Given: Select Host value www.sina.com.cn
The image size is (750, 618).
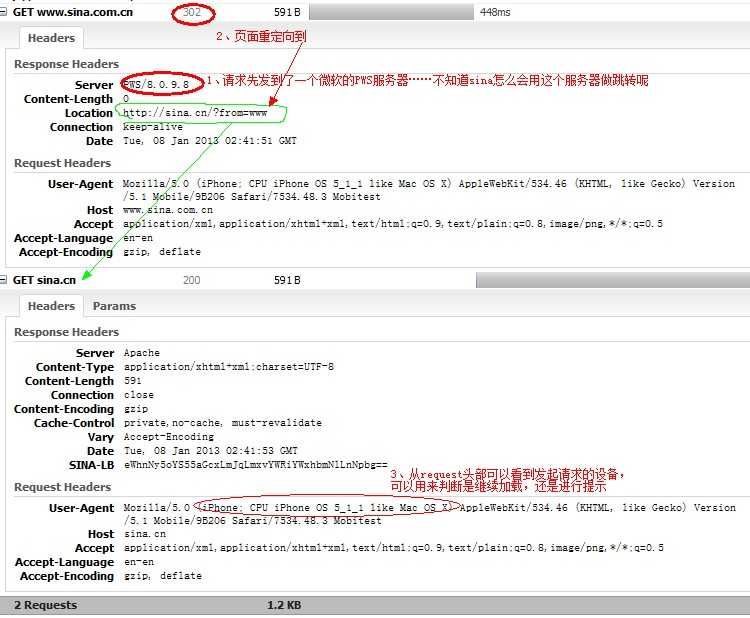Looking at the screenshot, I should [168, 210].
